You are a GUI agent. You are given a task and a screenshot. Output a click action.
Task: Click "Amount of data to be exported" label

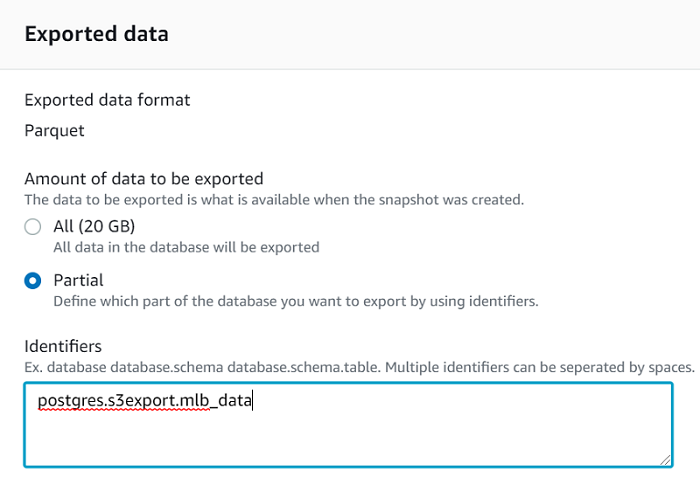pos(143,179)
